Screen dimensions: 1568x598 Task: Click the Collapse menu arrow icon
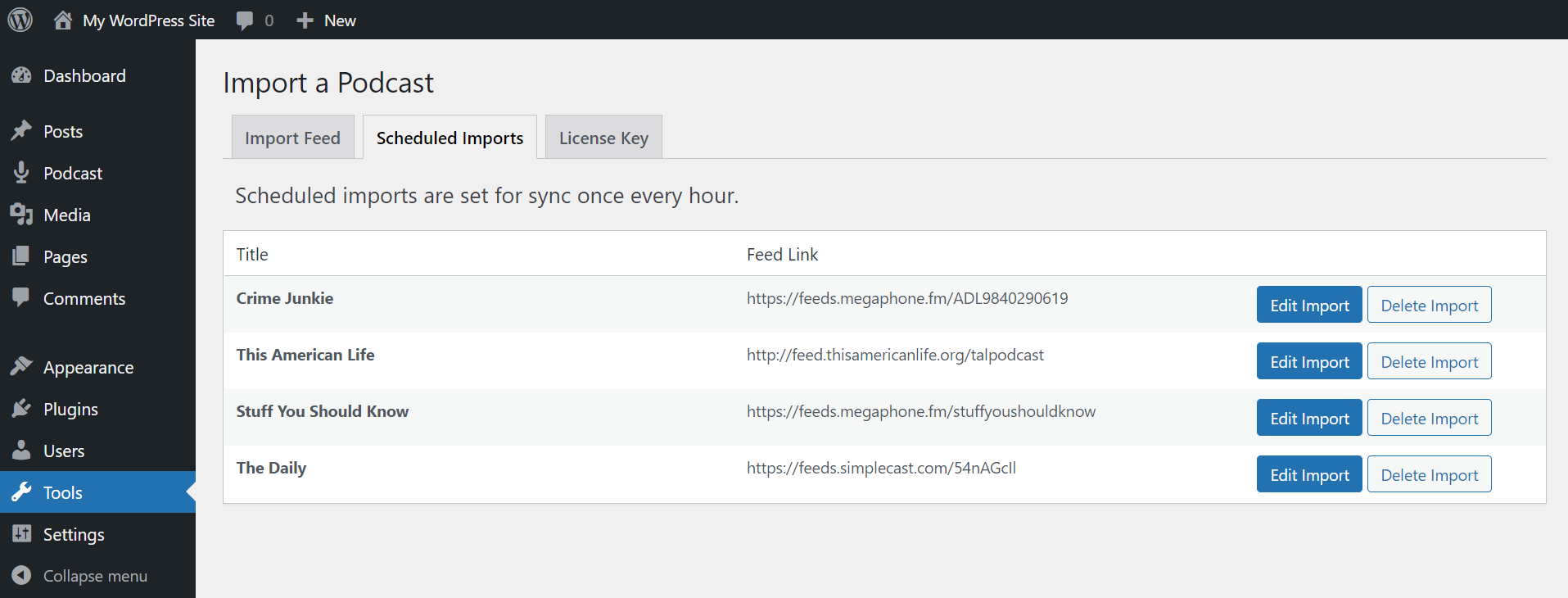(21, 575)
